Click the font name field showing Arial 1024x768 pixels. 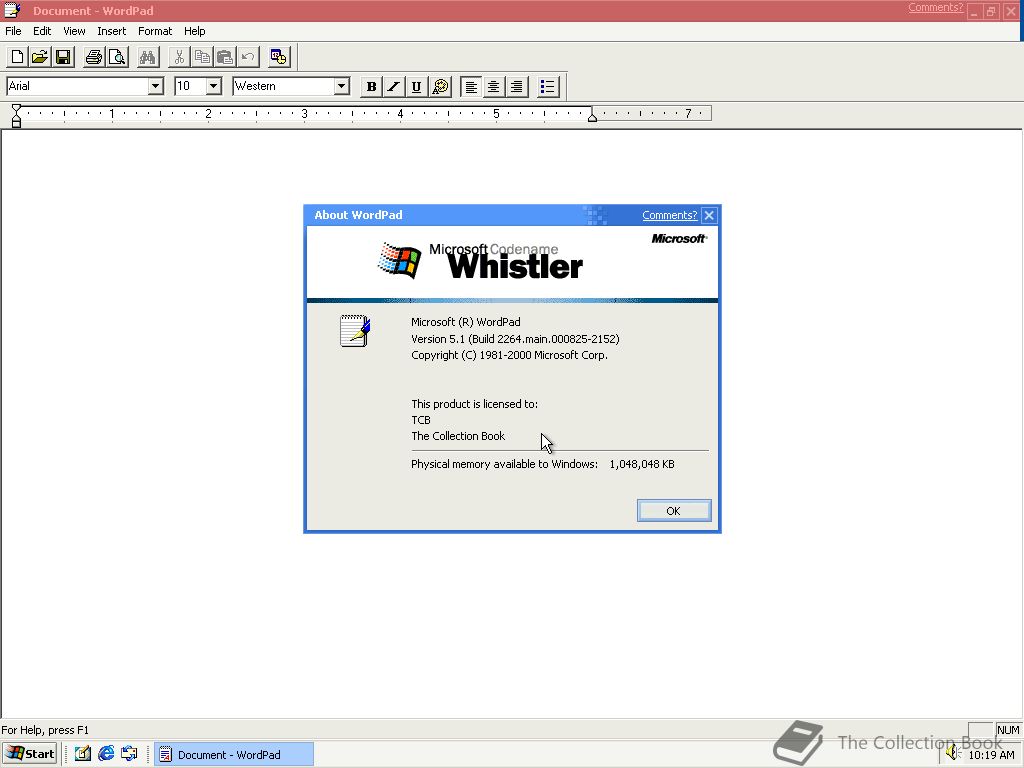tap(77, 86)
